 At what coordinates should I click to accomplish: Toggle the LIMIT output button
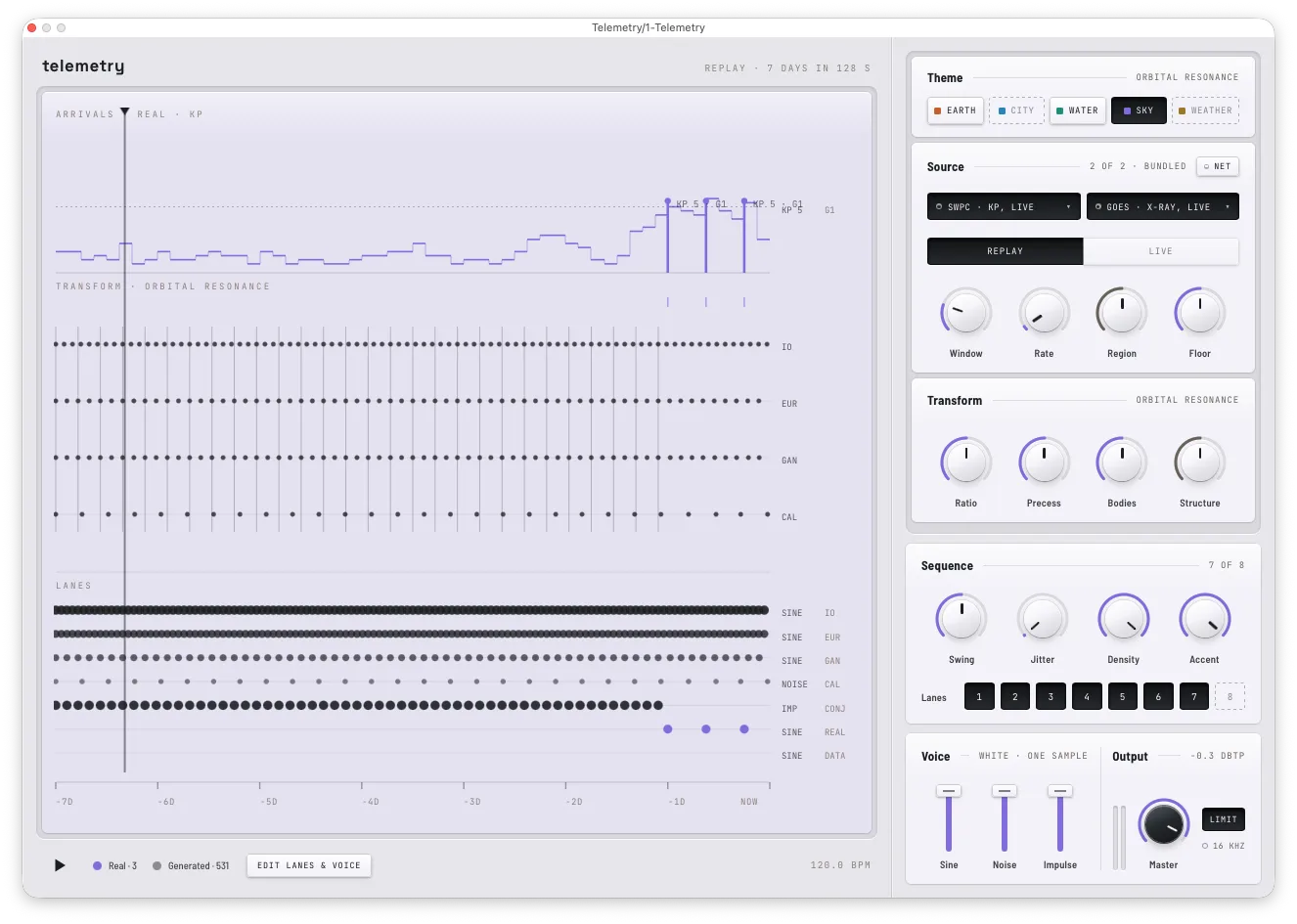click(1224, 819)
